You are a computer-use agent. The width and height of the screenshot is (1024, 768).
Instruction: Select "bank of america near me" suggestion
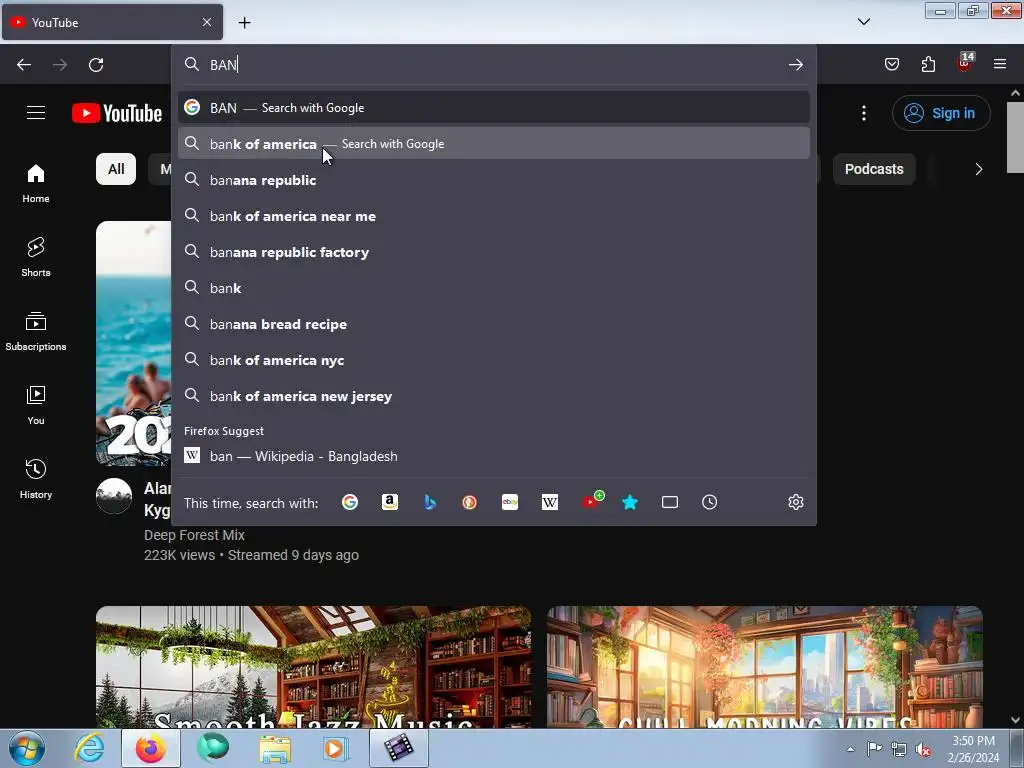point(494,216)
